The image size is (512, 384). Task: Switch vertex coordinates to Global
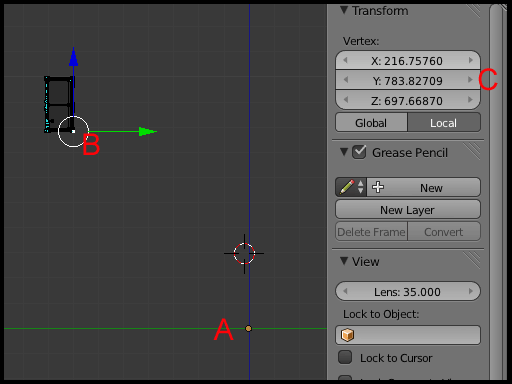(x=371, y=123)
